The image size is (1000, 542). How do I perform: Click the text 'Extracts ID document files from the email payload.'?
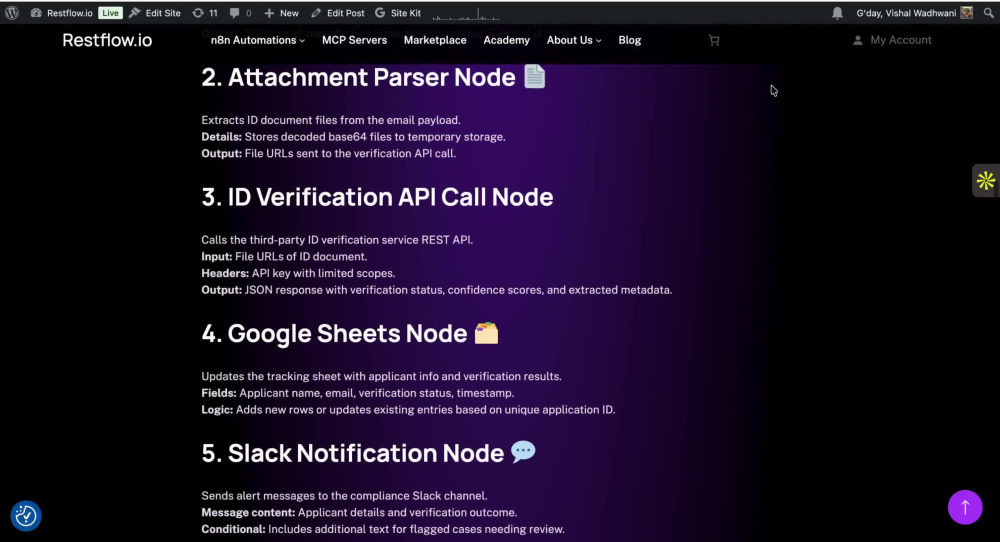tap(331, 120)
